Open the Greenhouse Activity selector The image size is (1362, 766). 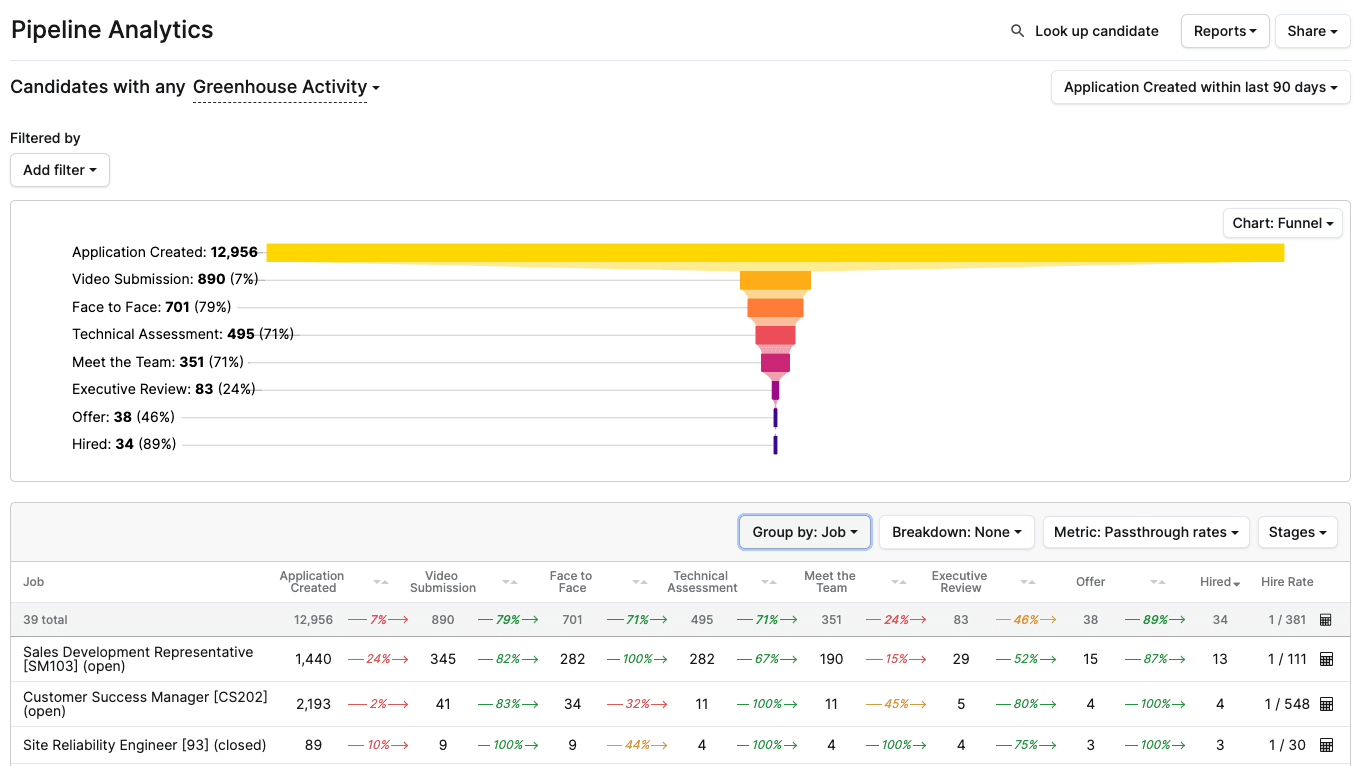[x=285, y=87]
